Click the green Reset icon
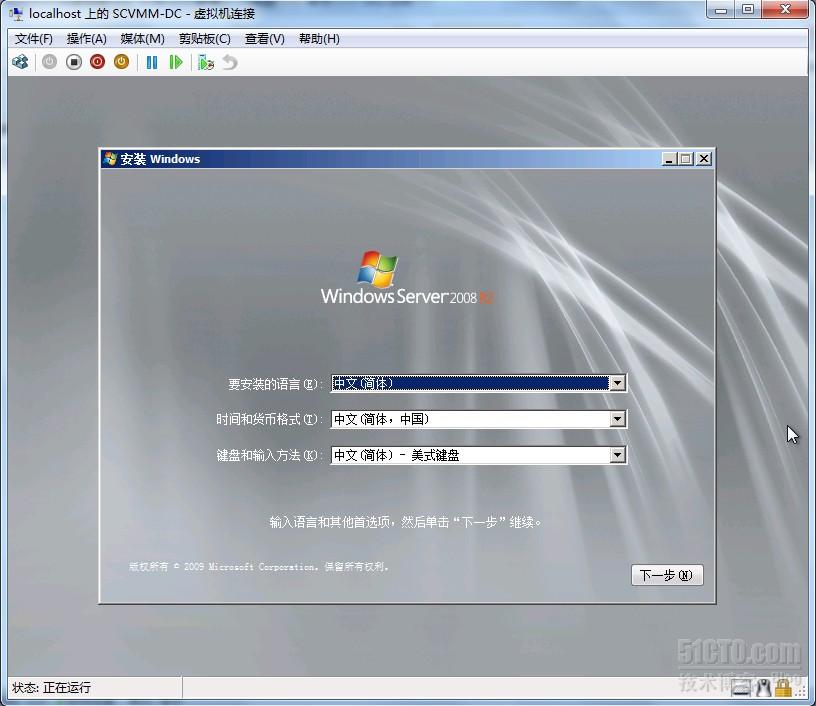Image resolution: width=816 pixels, height=706 pixels. pos(176,62)
